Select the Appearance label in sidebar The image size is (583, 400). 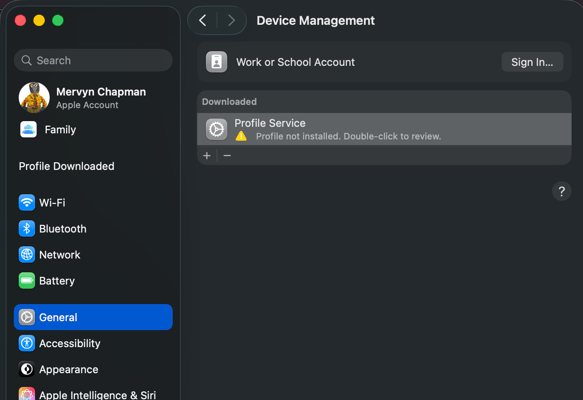(68, 370)
